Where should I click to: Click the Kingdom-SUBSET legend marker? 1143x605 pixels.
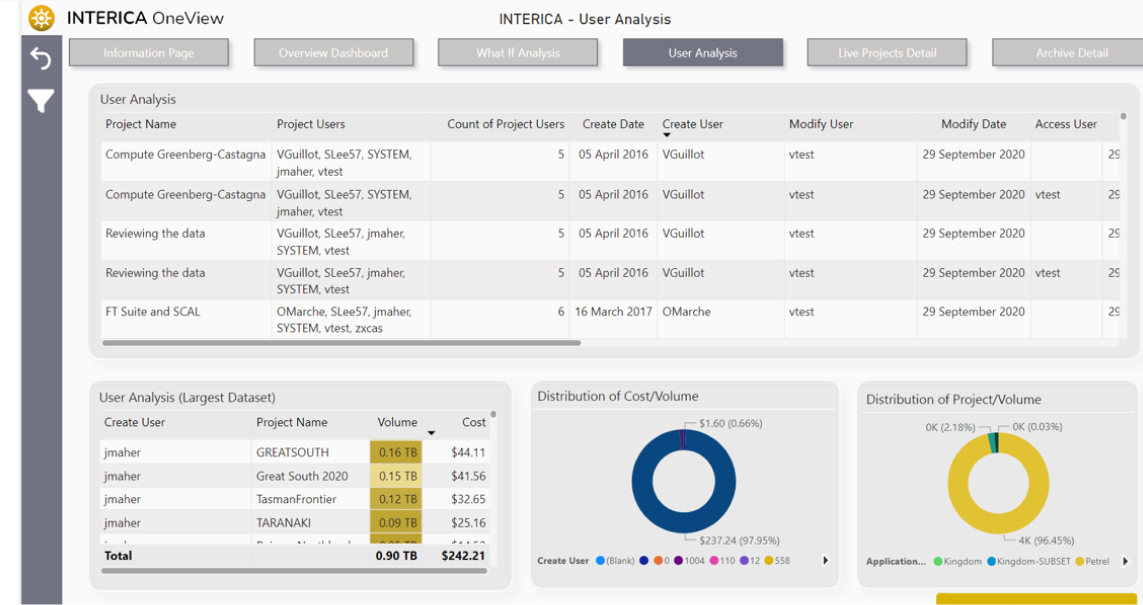pyautogui.click(x=992, y=562)
